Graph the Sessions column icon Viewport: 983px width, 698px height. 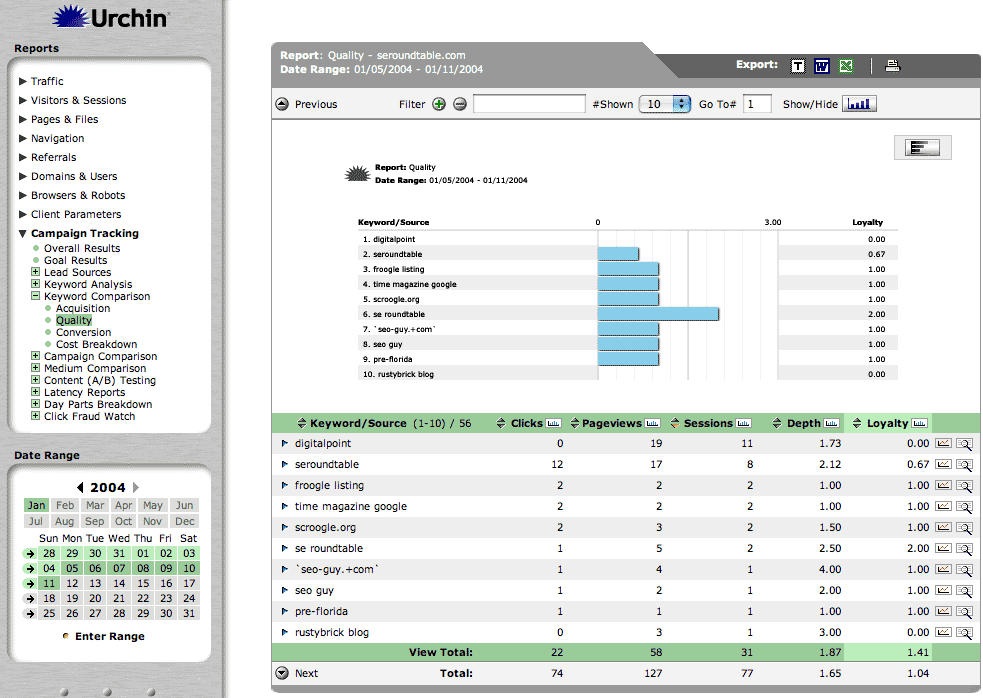pyautogui.click(x=743, y=423)
